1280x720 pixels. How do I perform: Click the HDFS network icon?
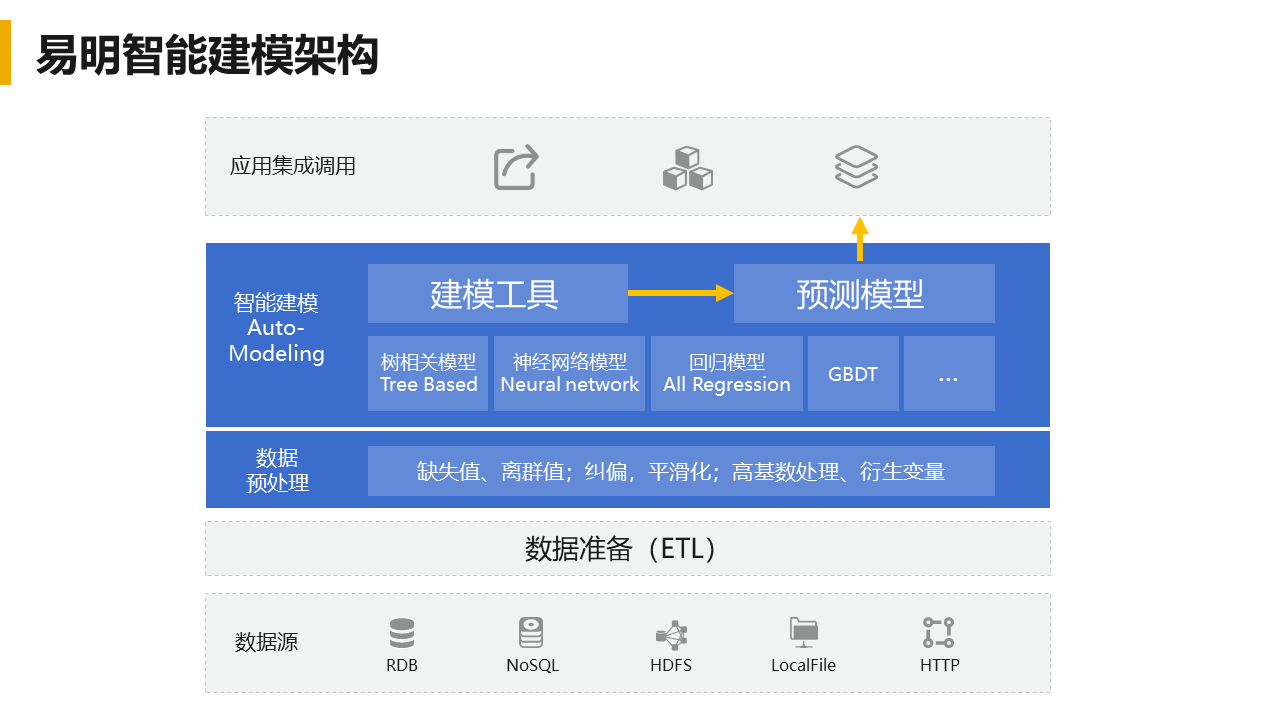672,635
